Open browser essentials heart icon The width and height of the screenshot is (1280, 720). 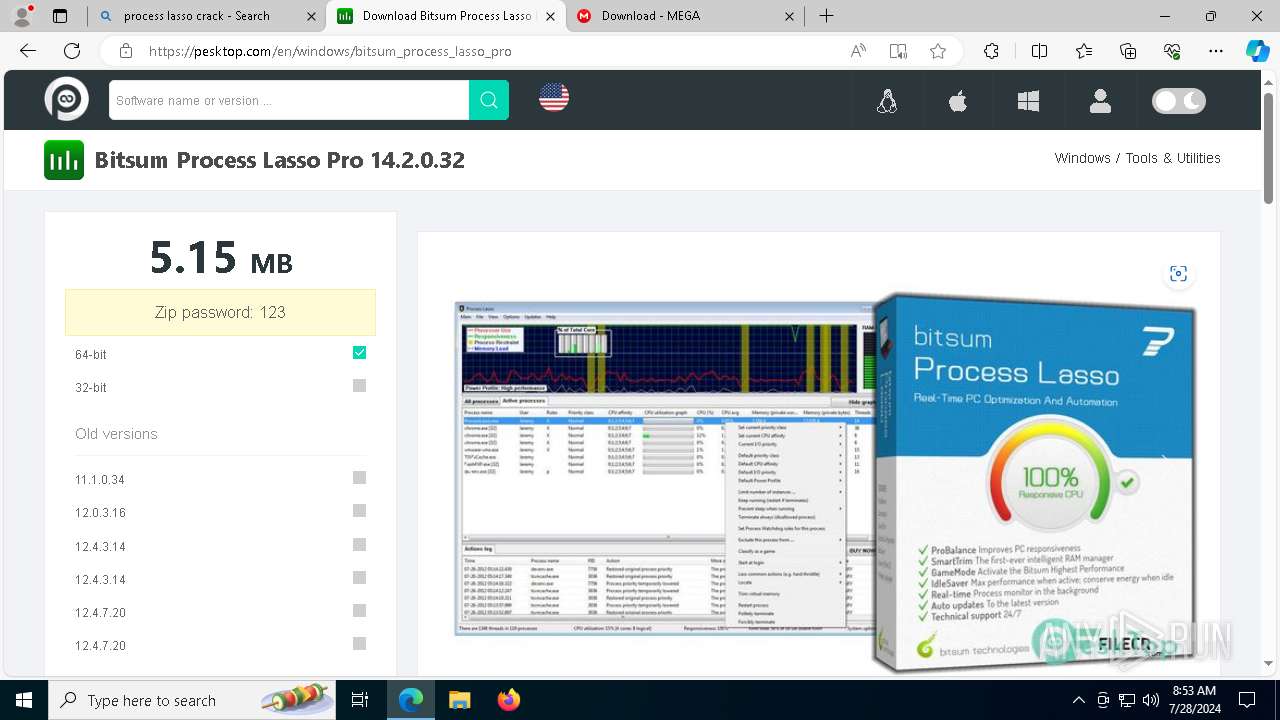(x=1172, y=51)
